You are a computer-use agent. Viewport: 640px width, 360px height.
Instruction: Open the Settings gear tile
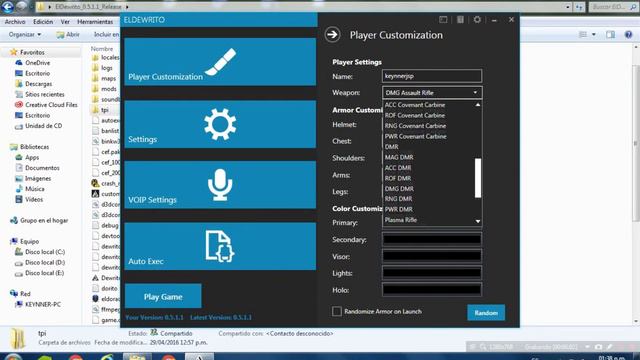pyautogui.click(x=220, y=124)
